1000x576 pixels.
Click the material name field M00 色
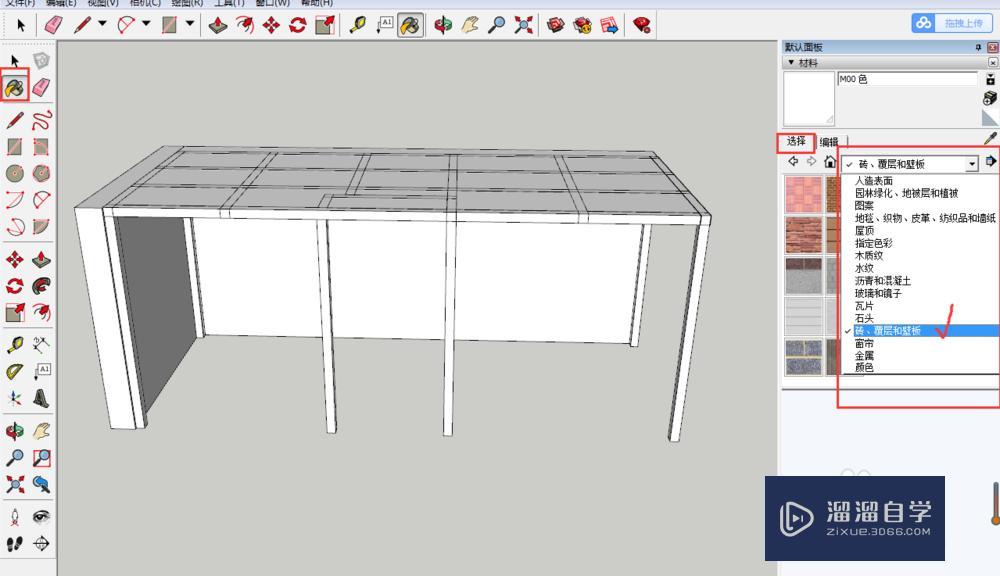click(x=907, y=79)
